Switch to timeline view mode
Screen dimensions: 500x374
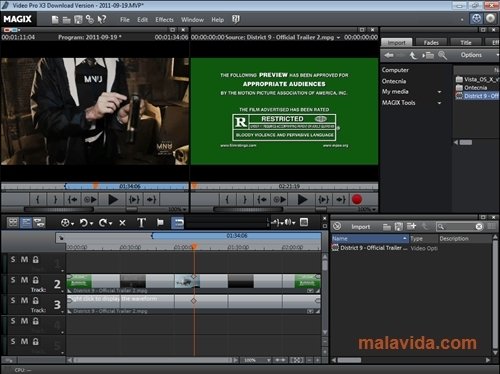point(26,222)
